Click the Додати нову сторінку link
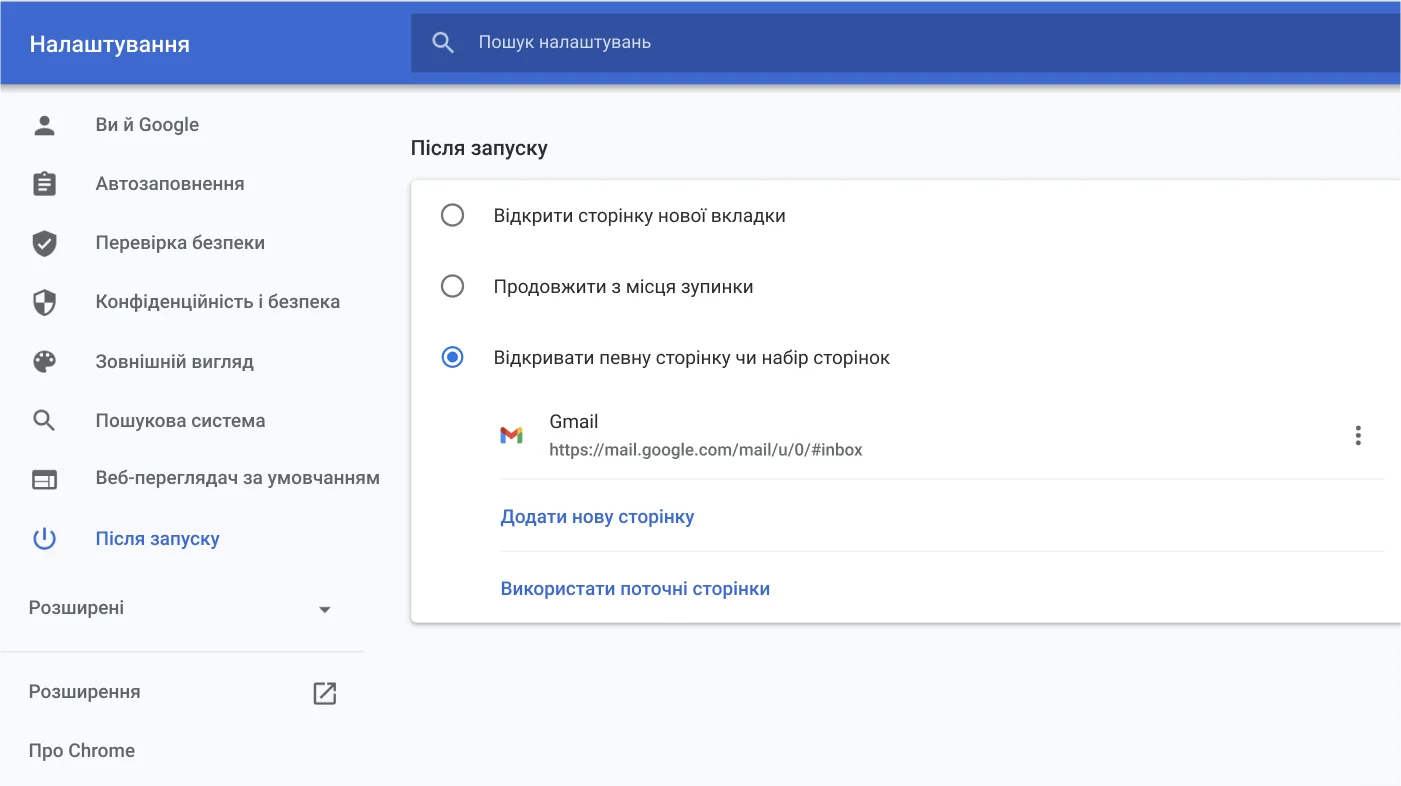 coord(597,517)
